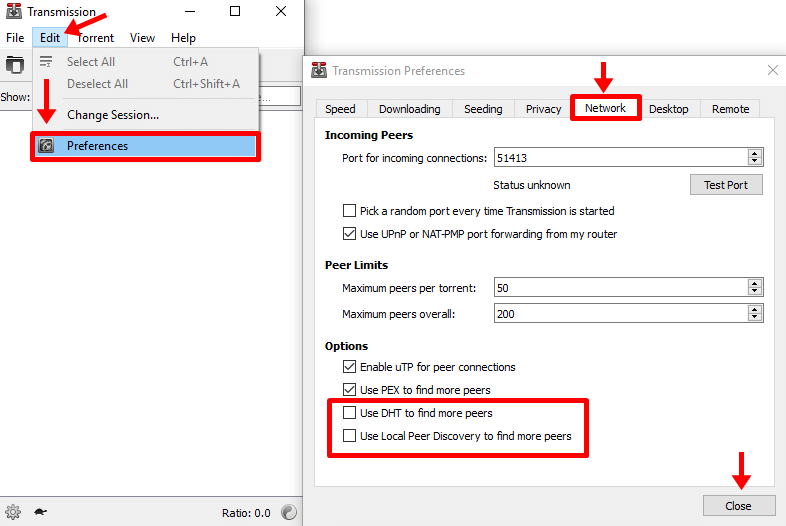Viewport: 786px width, 526px height.
Task: Switch to the Privacy tab
Action: pos(543,109)
